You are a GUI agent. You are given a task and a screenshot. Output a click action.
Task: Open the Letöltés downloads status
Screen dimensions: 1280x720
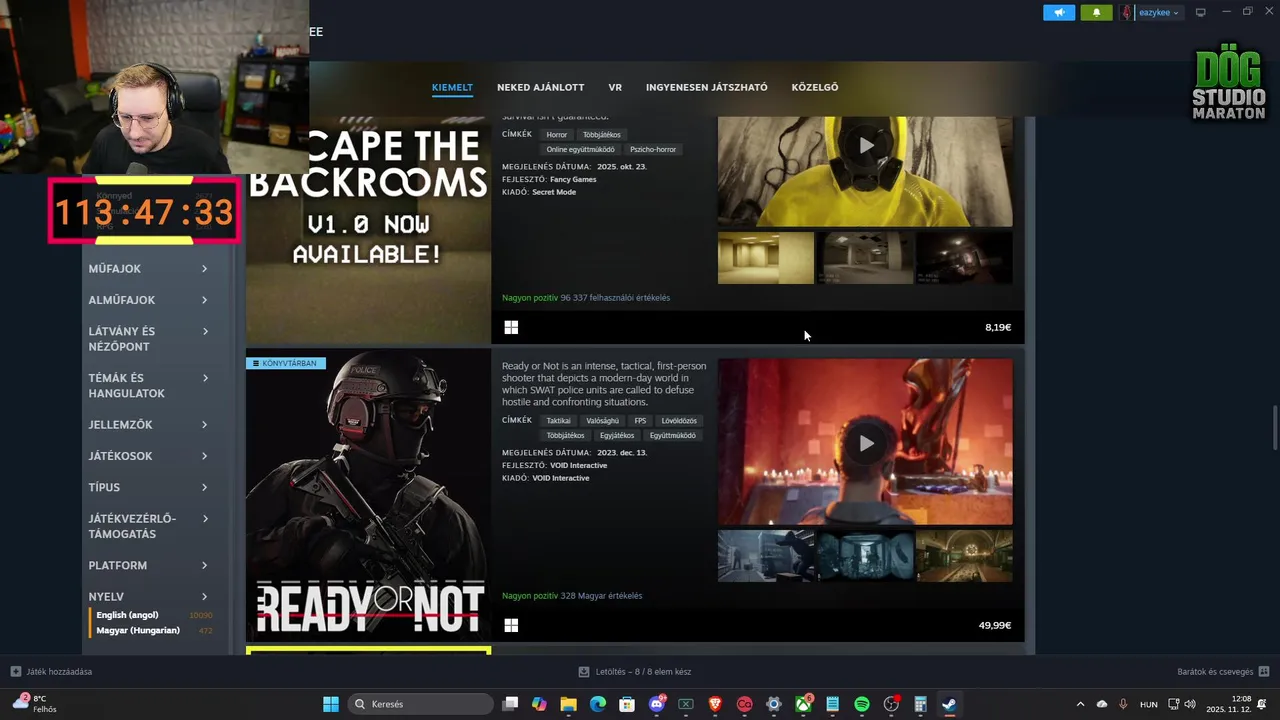(x=635, y=671)
